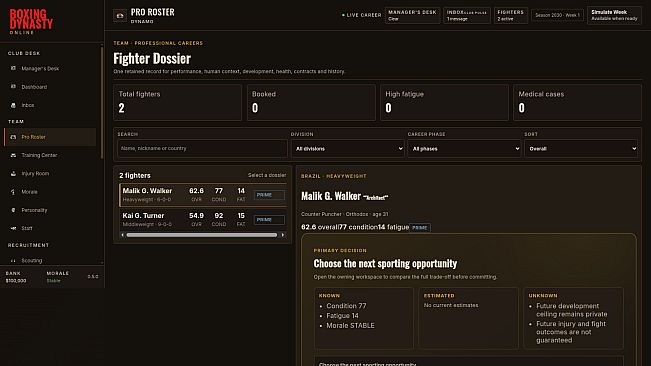
Task: Click No current estimates text
Action: pyautogui.click(x=451, y=305)
